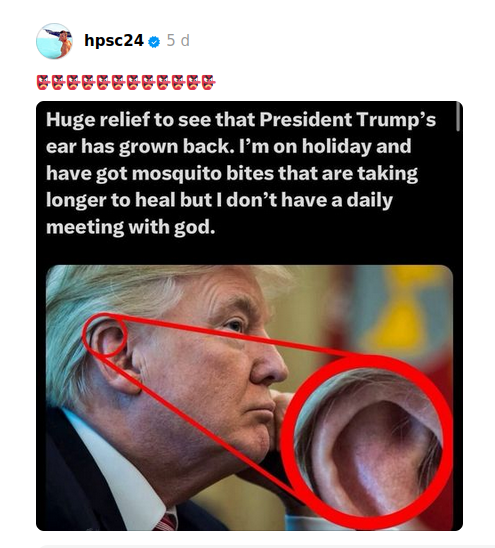Open the hpsc24 profile avatar
Viewport: 495px width, 548px height.
[x=54, y=41]
